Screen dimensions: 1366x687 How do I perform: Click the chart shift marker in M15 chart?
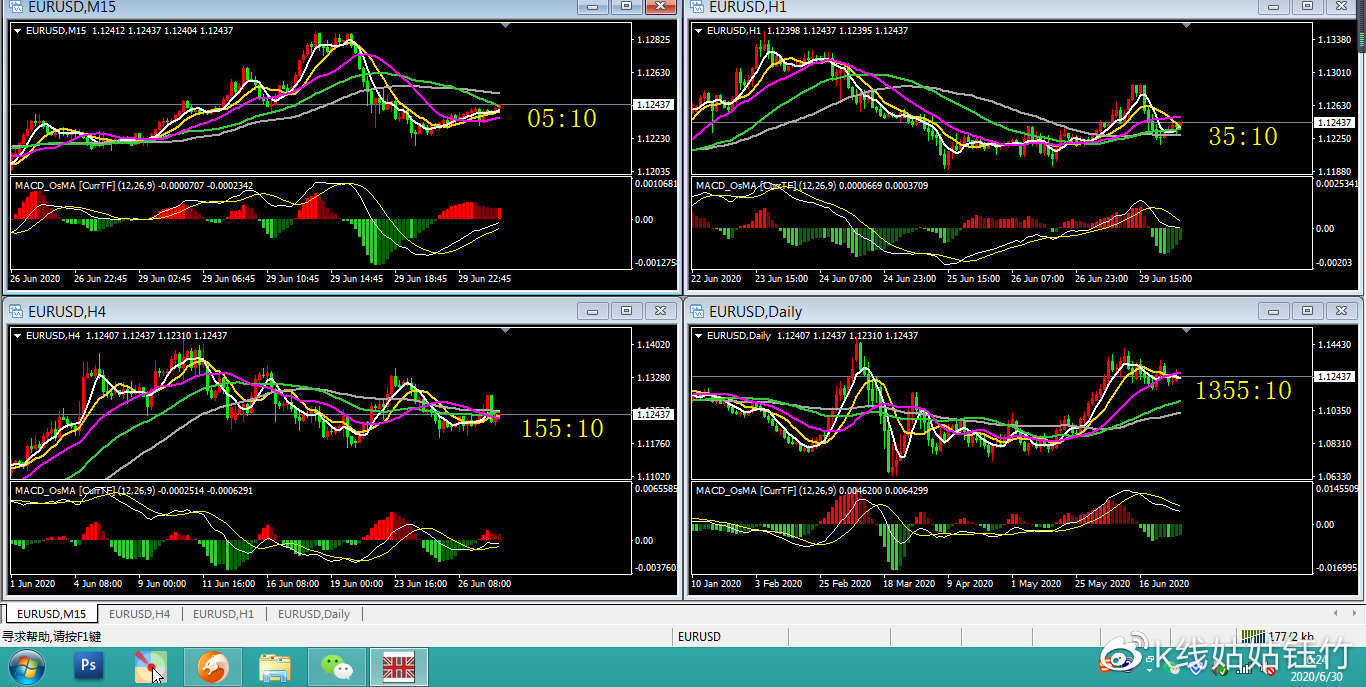(x=506, y=26)
